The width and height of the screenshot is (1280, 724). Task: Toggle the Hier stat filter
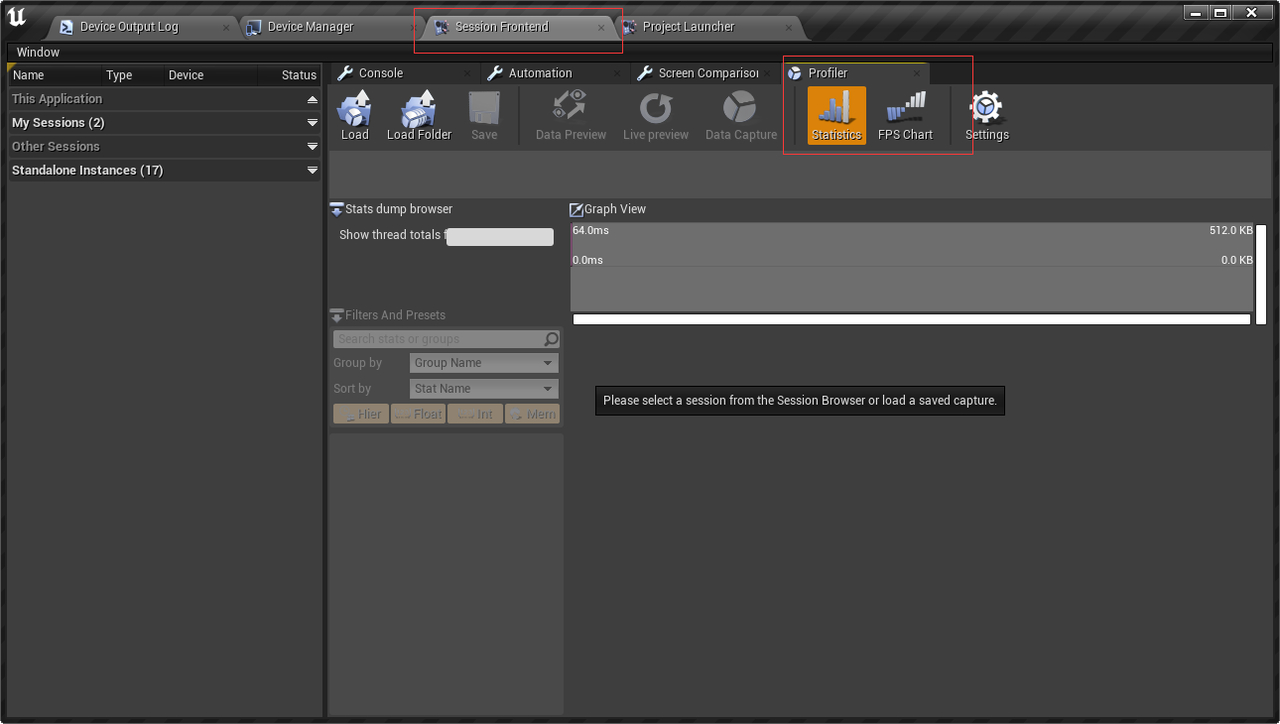pyautogui.click(x=361, y=414)
